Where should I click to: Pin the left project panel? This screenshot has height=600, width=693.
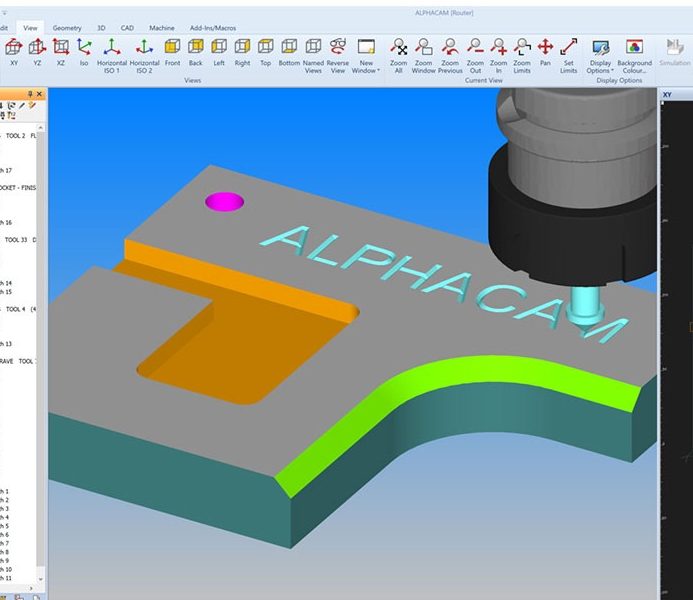coord(30,93)
